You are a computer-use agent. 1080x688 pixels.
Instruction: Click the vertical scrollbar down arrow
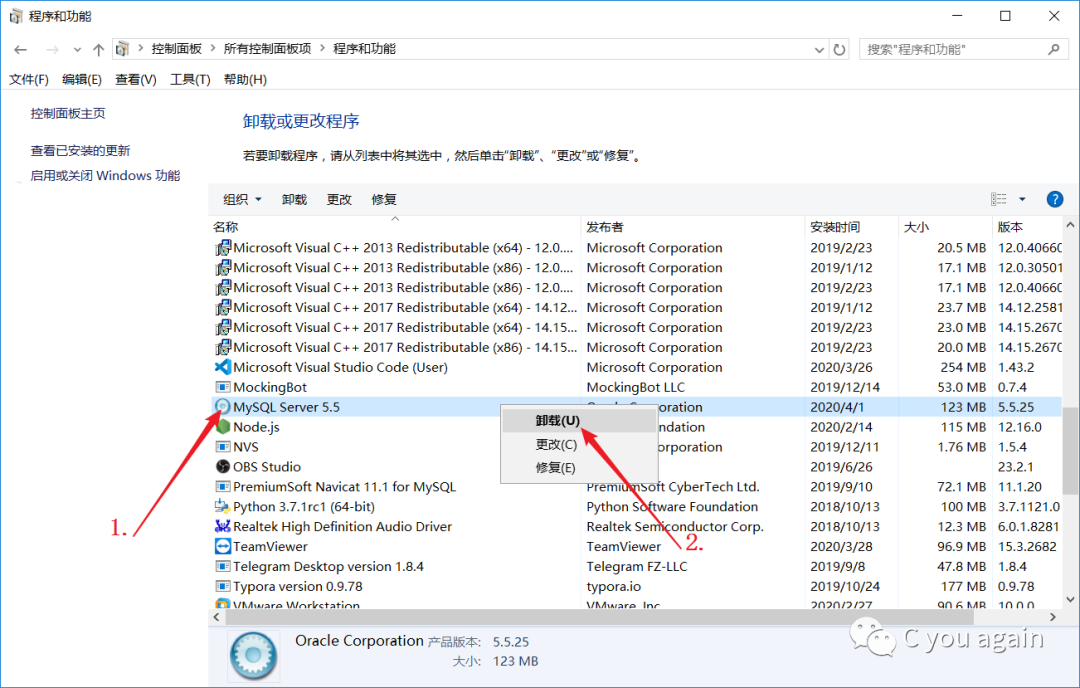1070,600
